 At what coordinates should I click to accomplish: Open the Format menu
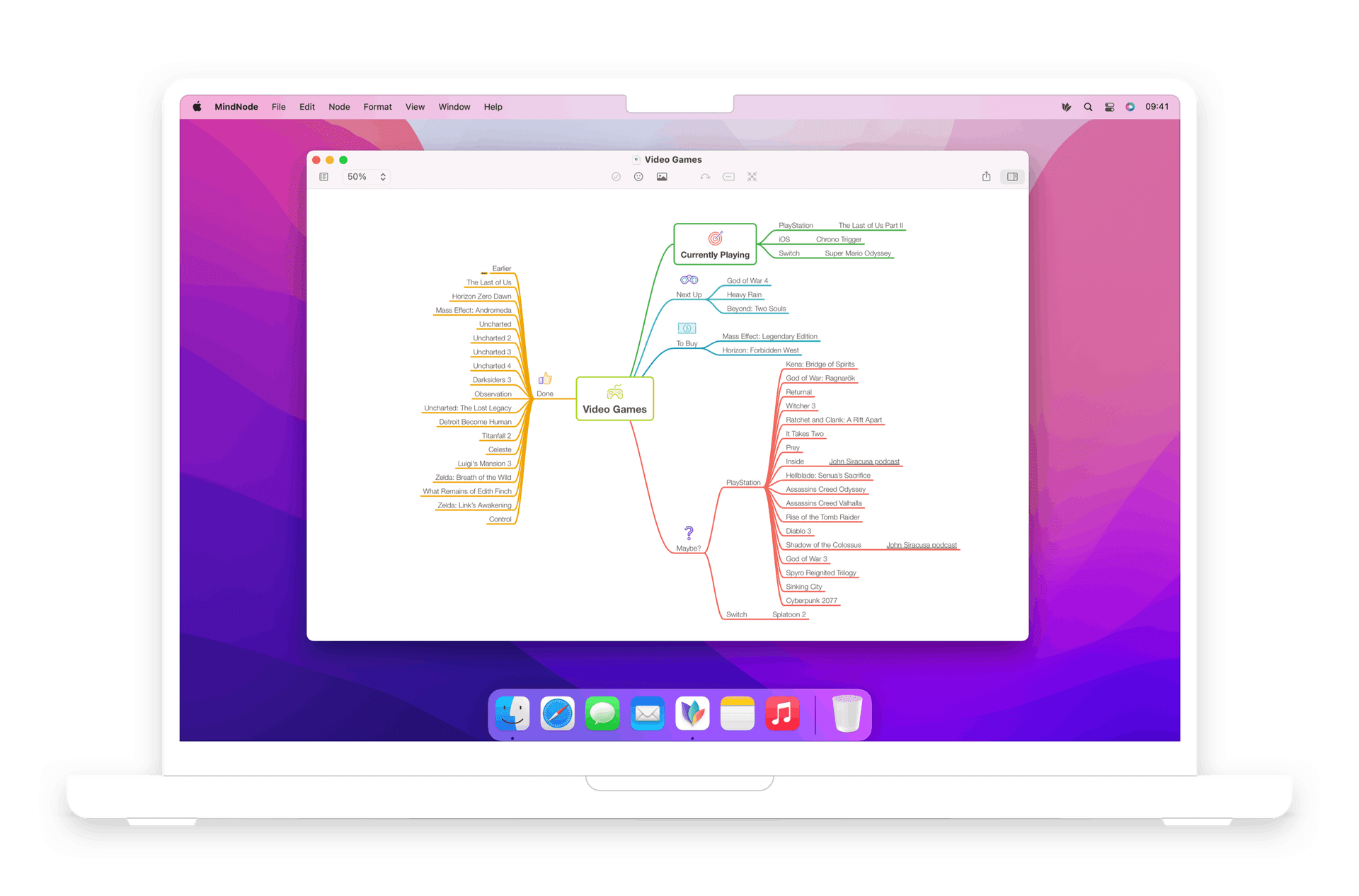click(377, 107)
